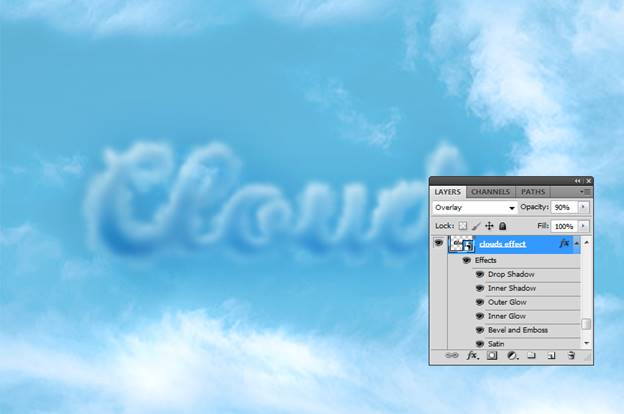Click the Create new layer icon

551,355
